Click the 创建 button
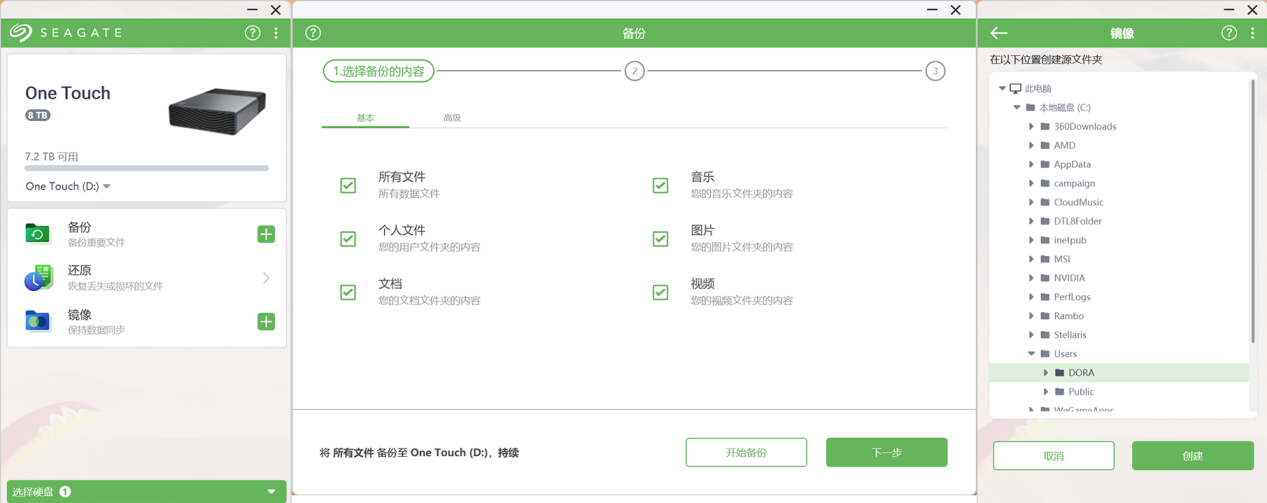 (1192, 455)
